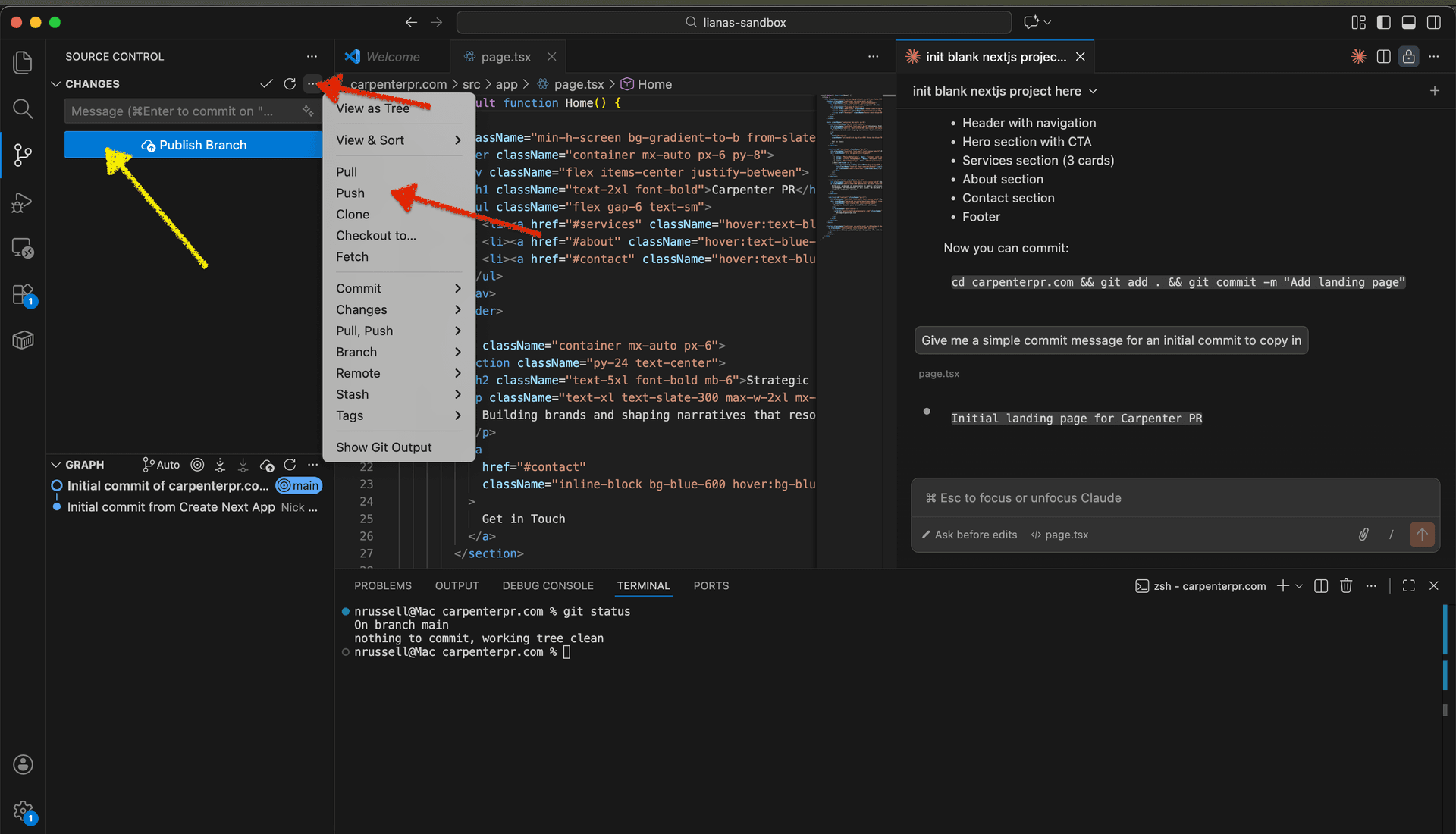The image size is (1456, 834).
Task: Click the Commit checkmark icon above changes
Action: 266,83
